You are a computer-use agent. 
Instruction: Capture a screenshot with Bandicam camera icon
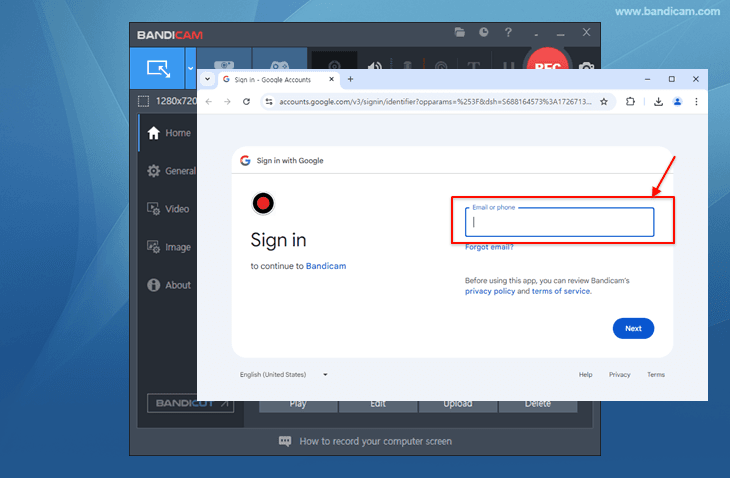pos(586,65)
